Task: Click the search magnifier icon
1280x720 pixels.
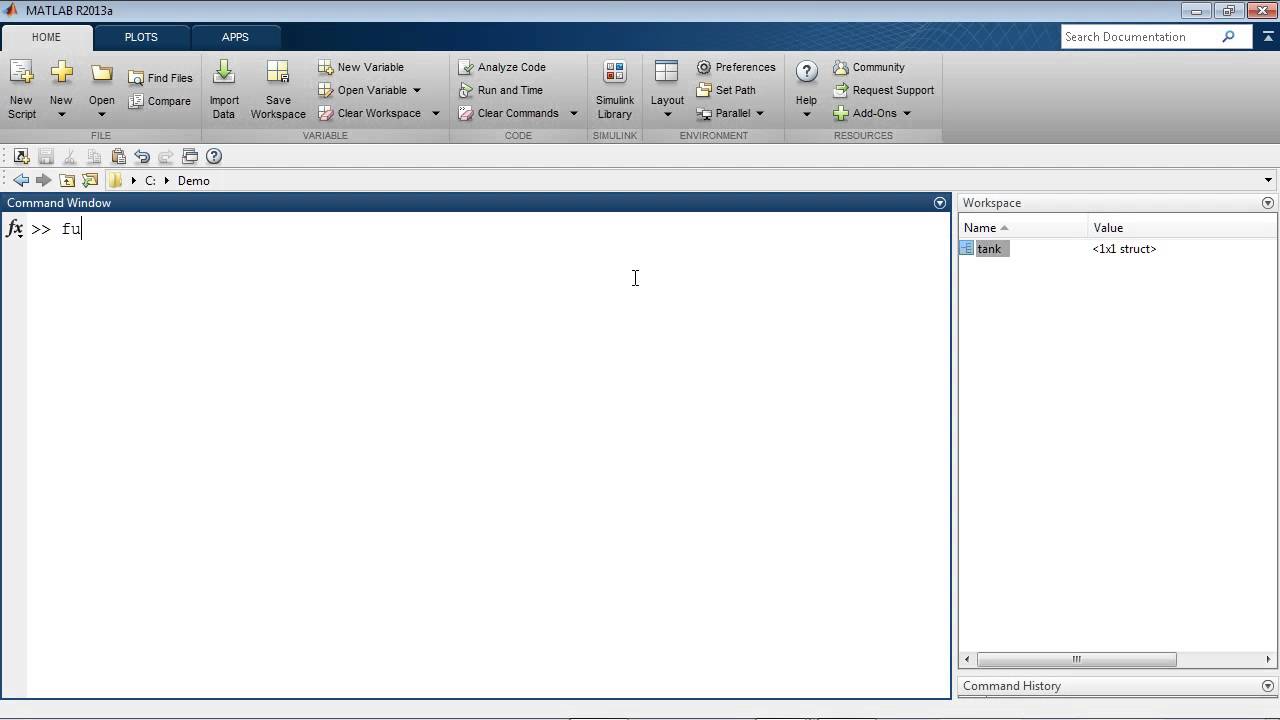Action: click(x=1228, y=37)
